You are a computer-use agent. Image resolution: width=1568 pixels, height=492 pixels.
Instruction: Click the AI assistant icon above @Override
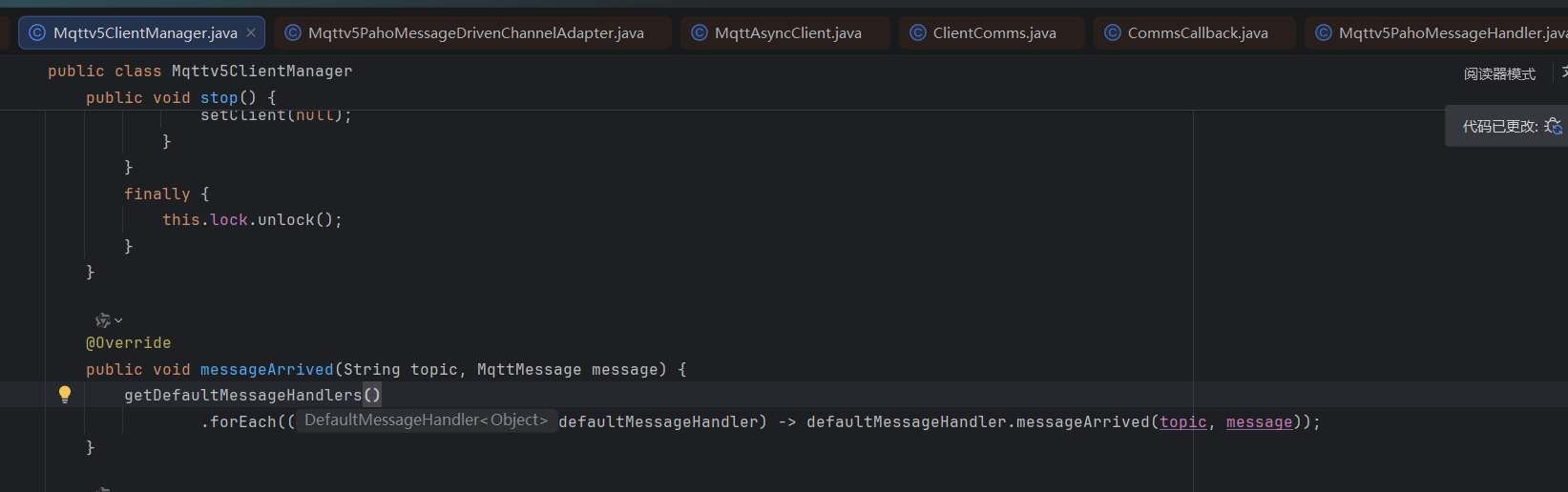102,320
